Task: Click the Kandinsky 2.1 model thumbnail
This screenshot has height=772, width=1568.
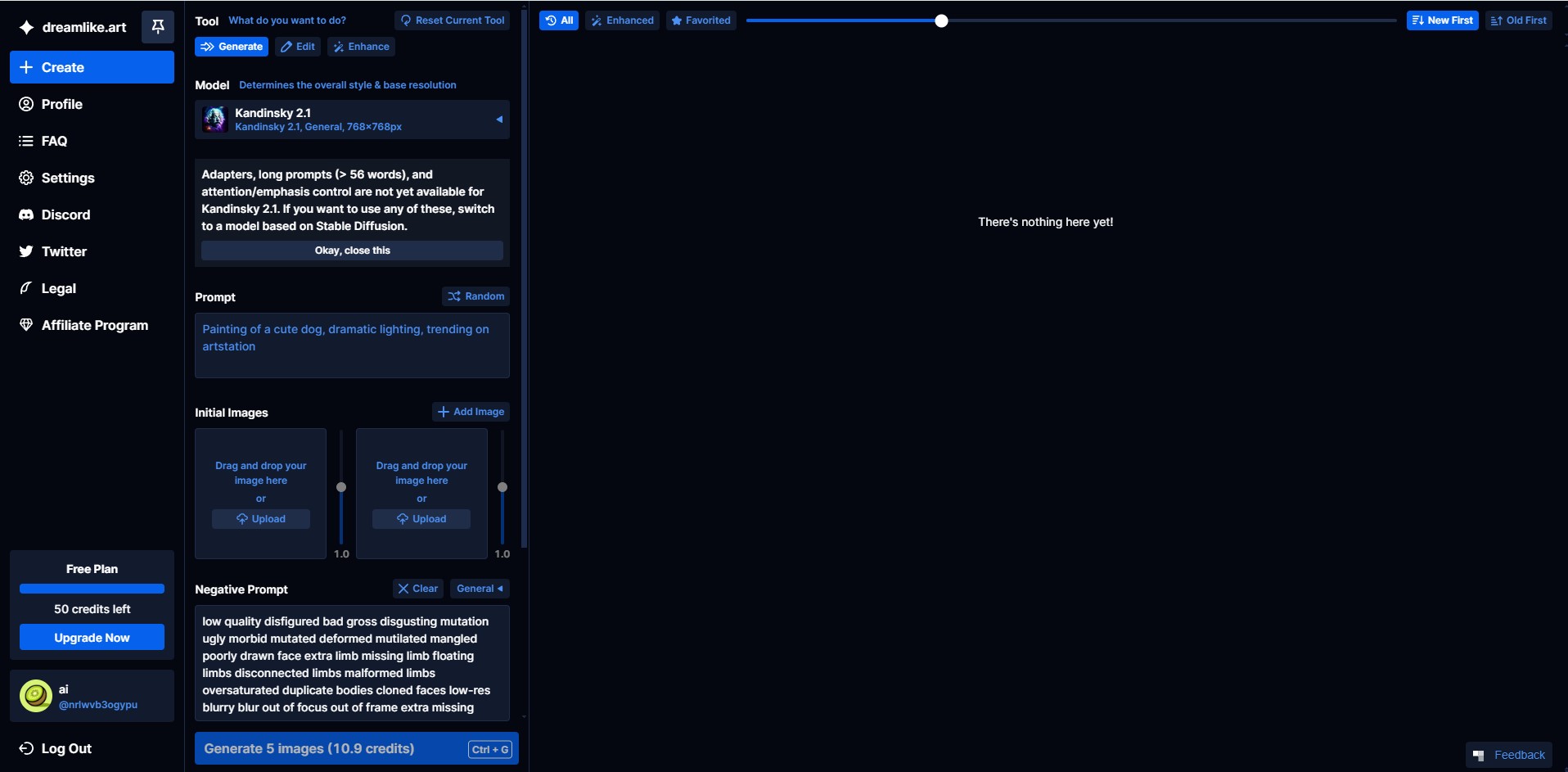Action: point(215,120)
